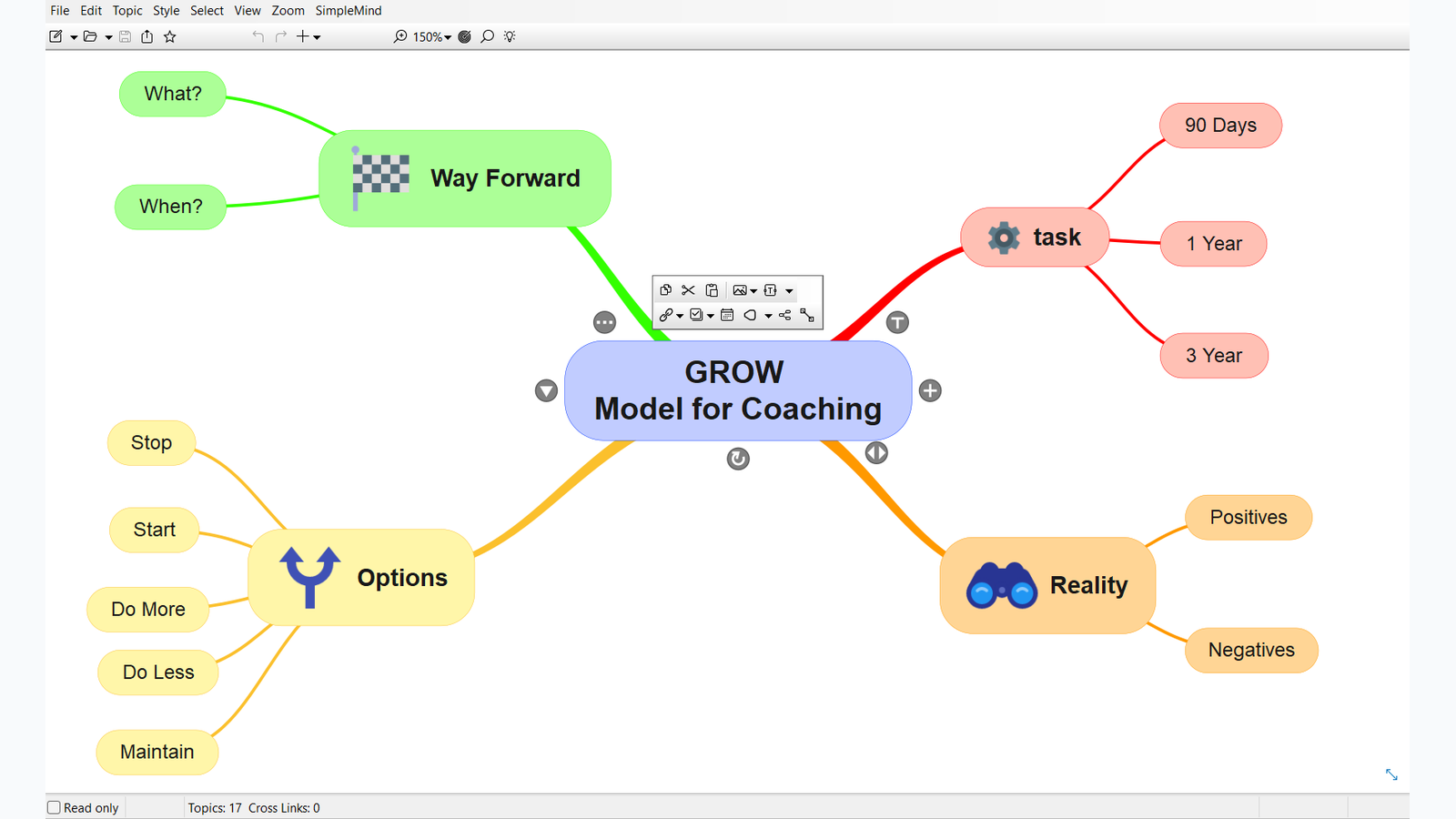Image resolution: width=1456 pixels, height=819 pixels.
Task: Click the save floppy disk icon
Action: (126, 36)
